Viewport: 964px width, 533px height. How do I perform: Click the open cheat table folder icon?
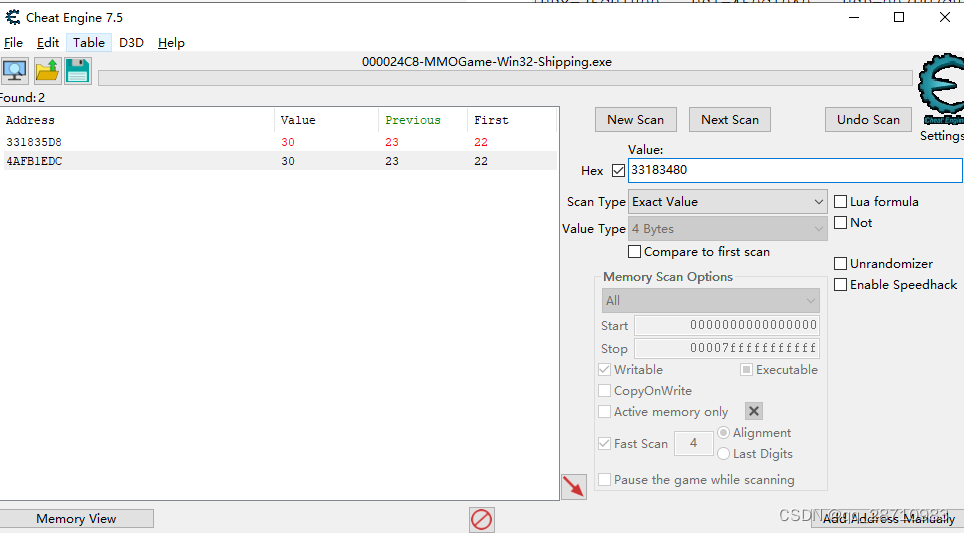coord(47,71)
